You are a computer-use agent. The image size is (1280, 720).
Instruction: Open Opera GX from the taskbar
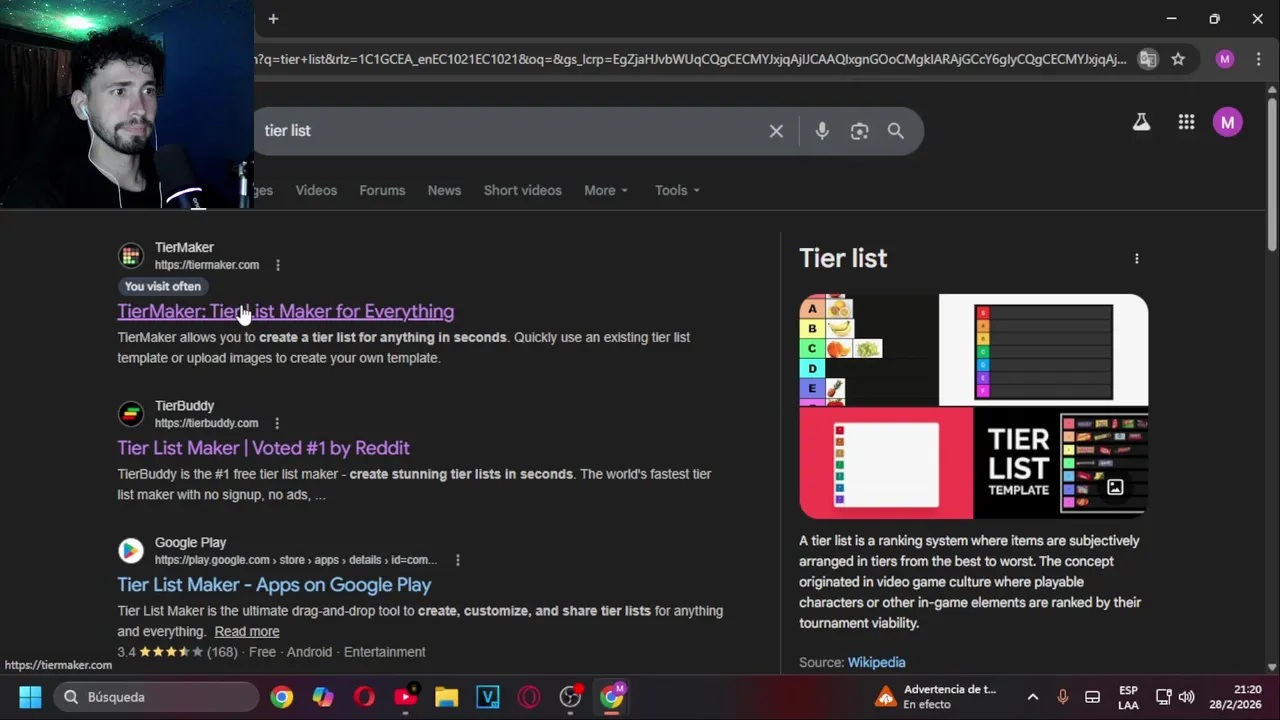529,697
